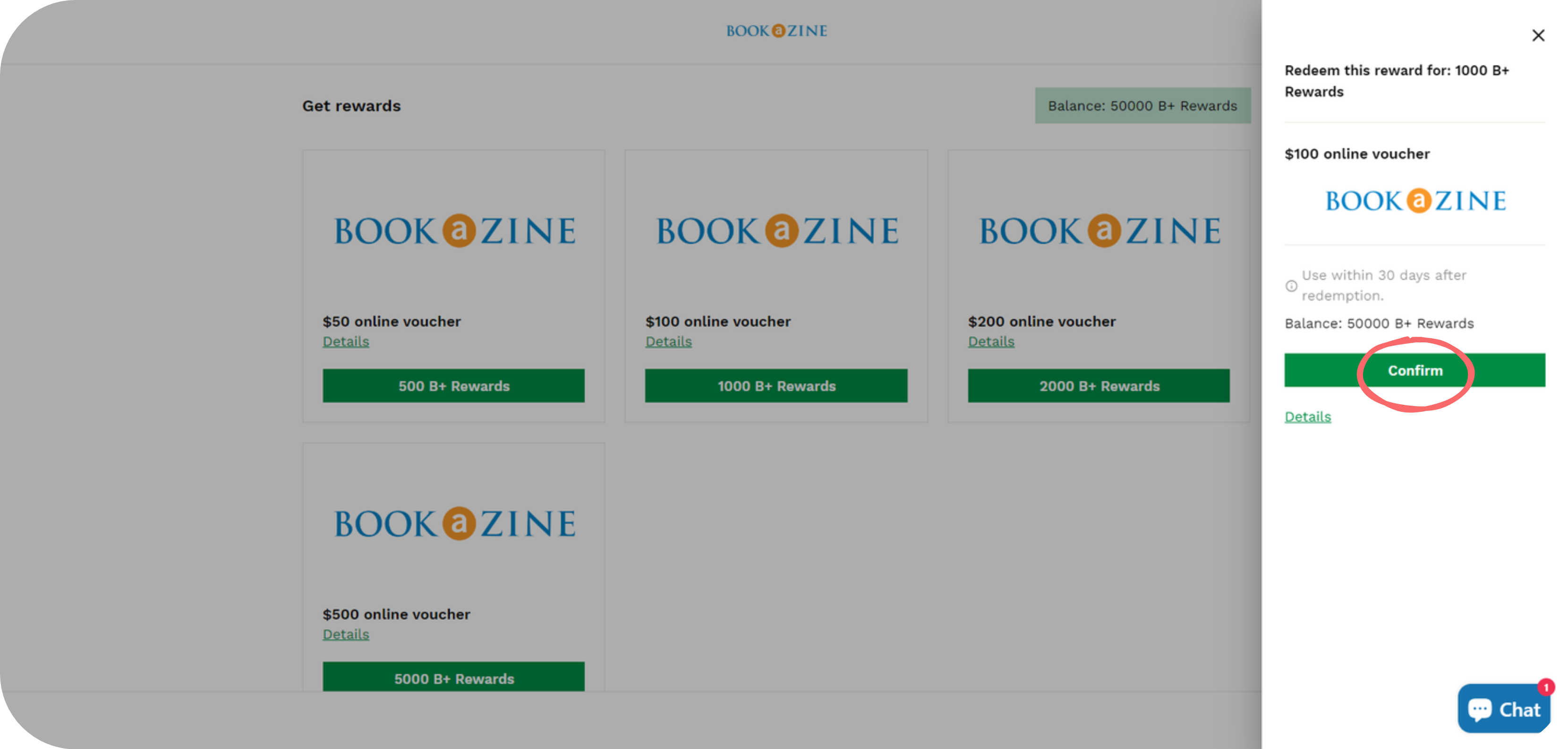The image size is (1568, 749).
Task: Click the $500 voucher Bookazine image
Action: [454, 523]
